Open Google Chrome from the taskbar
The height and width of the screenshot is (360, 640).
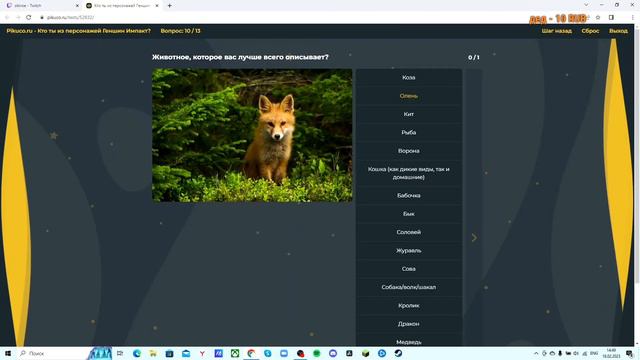tap(251, 353)
